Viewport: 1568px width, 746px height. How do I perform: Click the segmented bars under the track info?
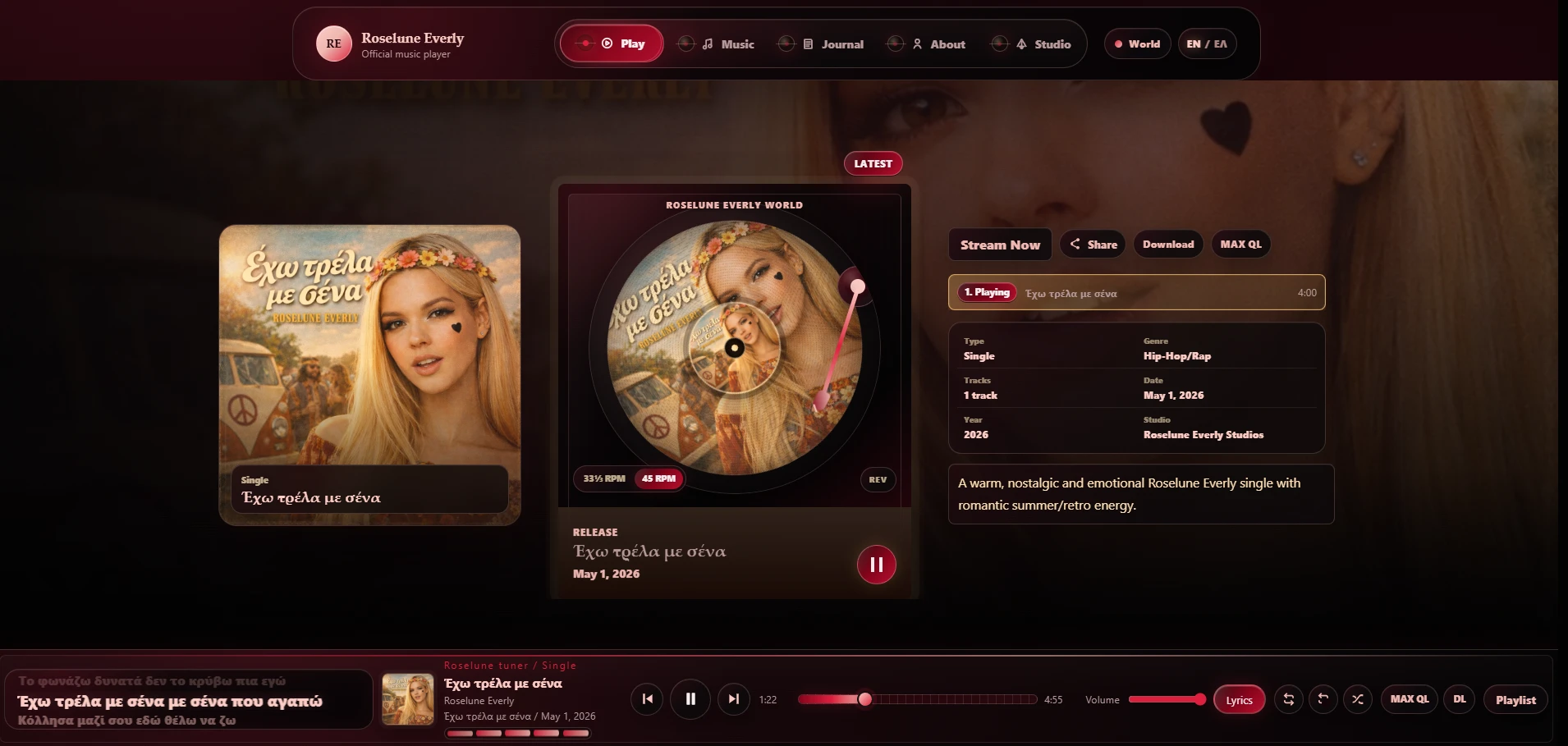(517, 734)
